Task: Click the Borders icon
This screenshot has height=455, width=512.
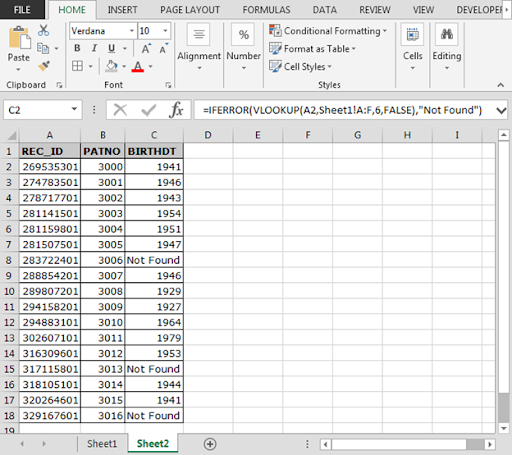Action: coord(77,66)
